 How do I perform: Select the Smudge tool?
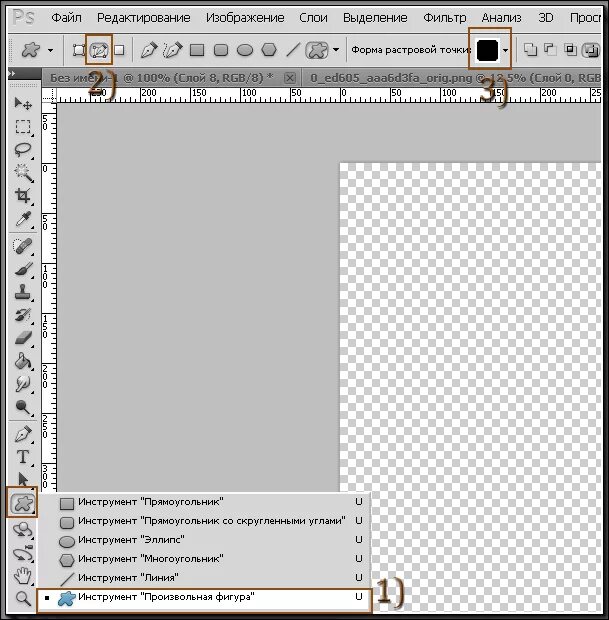click(x=23, y=384)
